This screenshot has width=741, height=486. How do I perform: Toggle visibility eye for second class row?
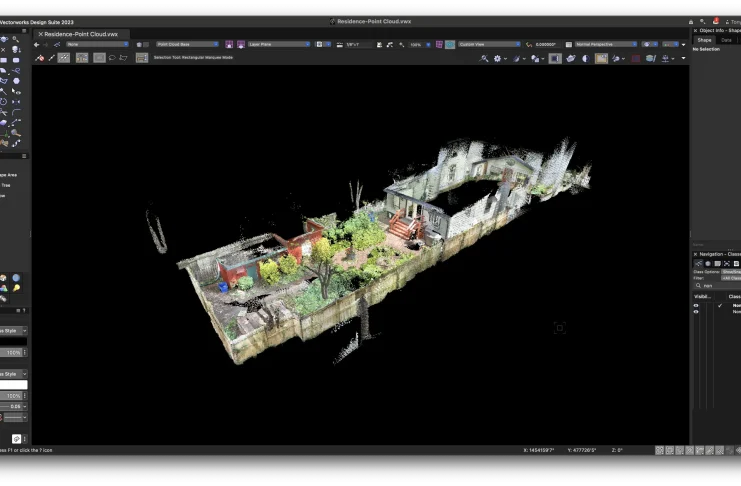696,312
